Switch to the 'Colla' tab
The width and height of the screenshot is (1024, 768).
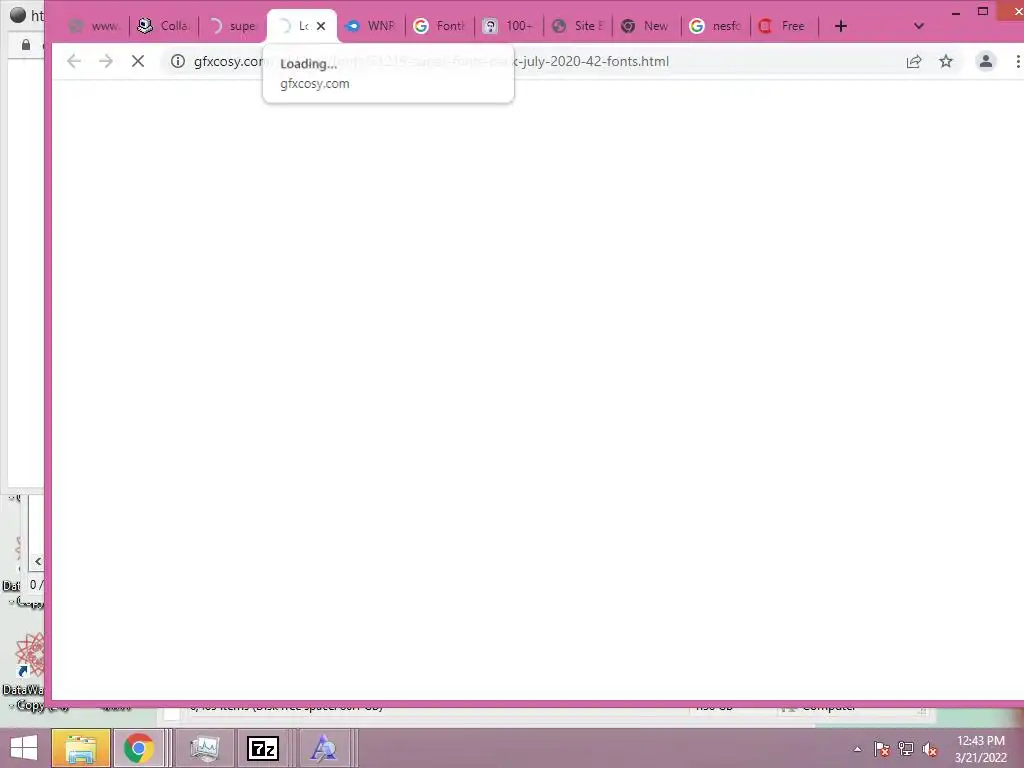pos(165,26)
